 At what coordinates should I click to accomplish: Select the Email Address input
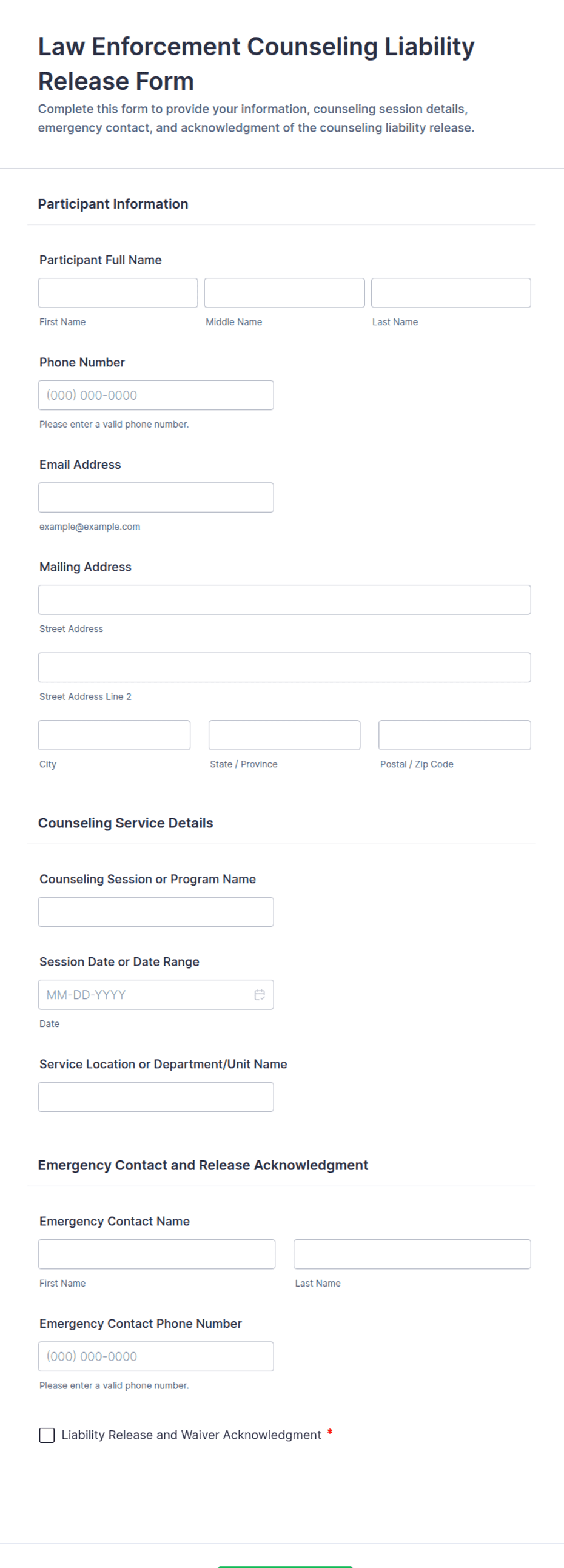coord(156,497)
